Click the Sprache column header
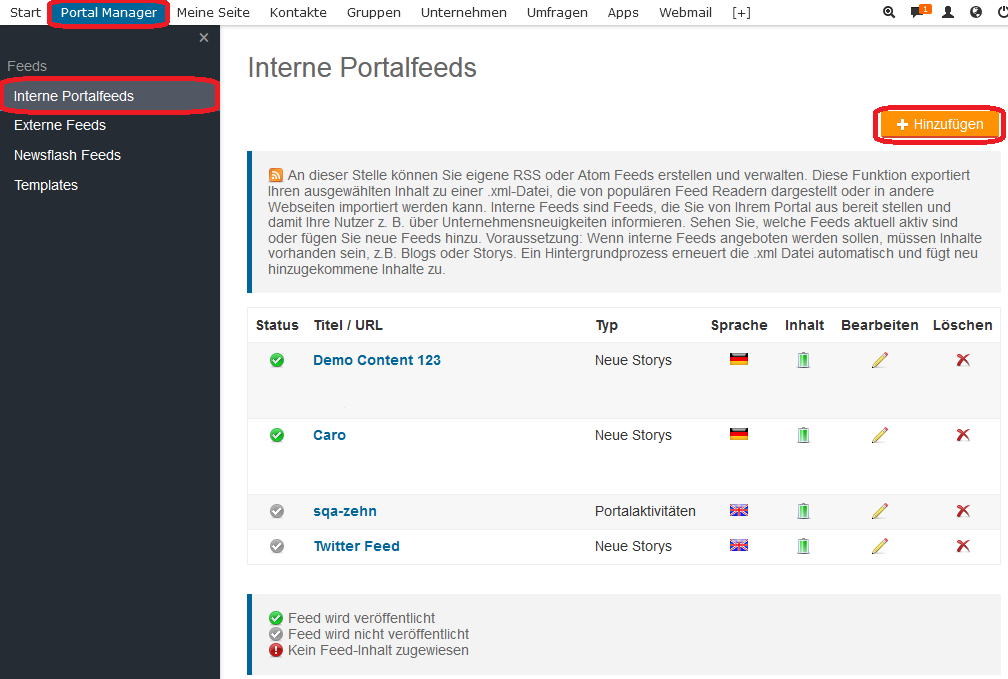This screenshot has height=679, width=1008. point(739,325)
